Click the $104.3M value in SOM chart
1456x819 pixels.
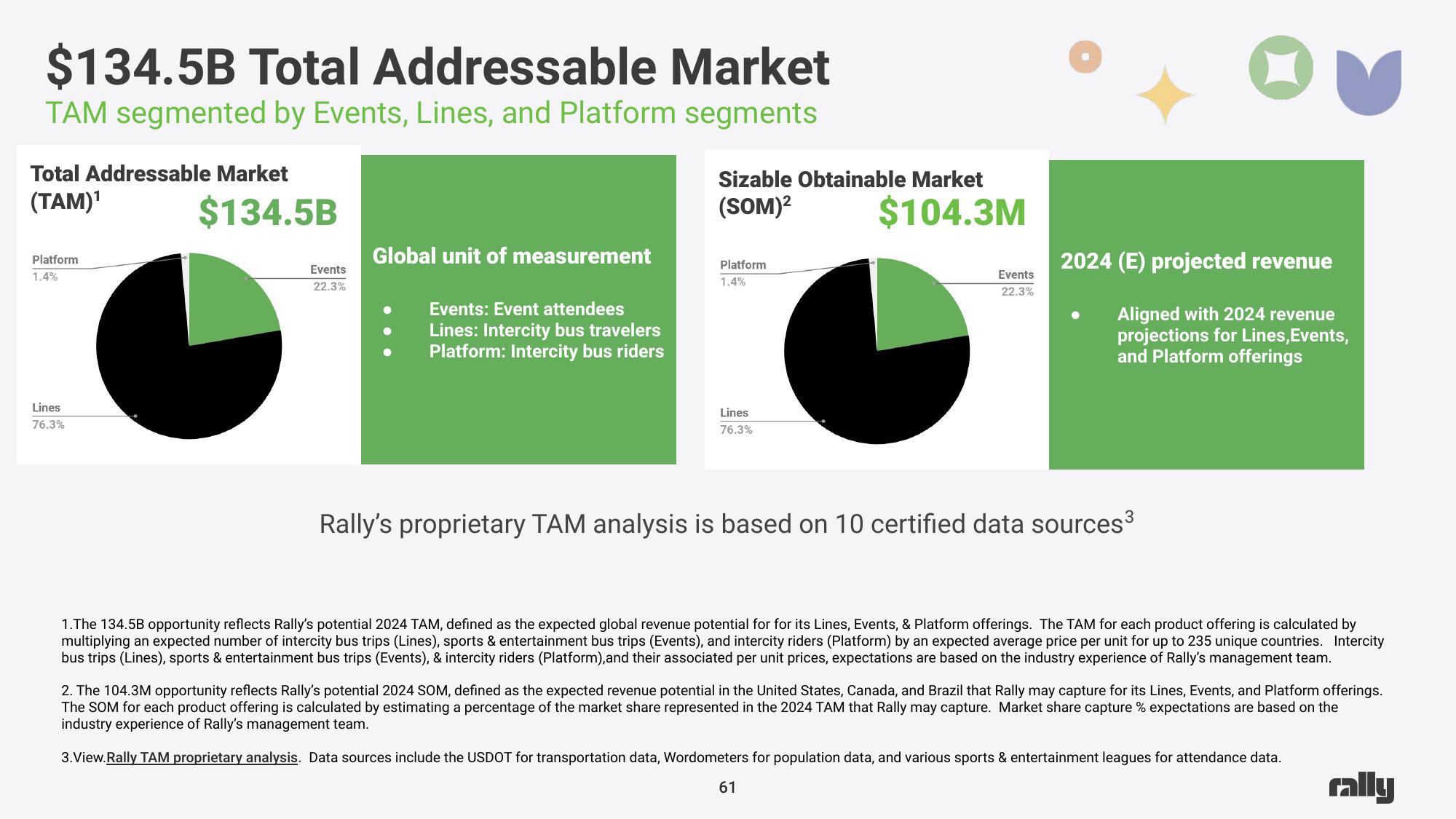[x=951, y=212]
